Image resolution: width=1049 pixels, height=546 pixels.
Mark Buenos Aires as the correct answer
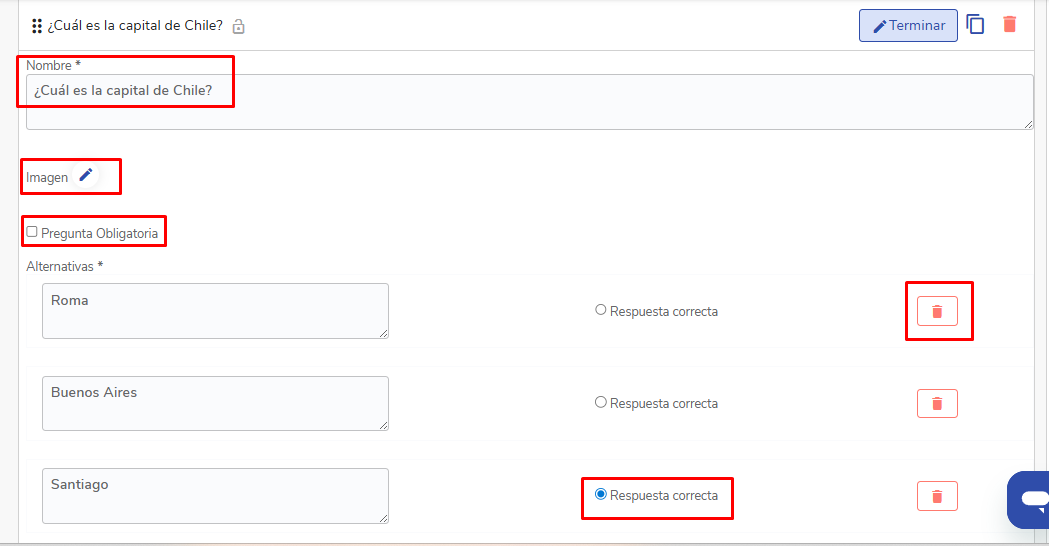[601, 402]
